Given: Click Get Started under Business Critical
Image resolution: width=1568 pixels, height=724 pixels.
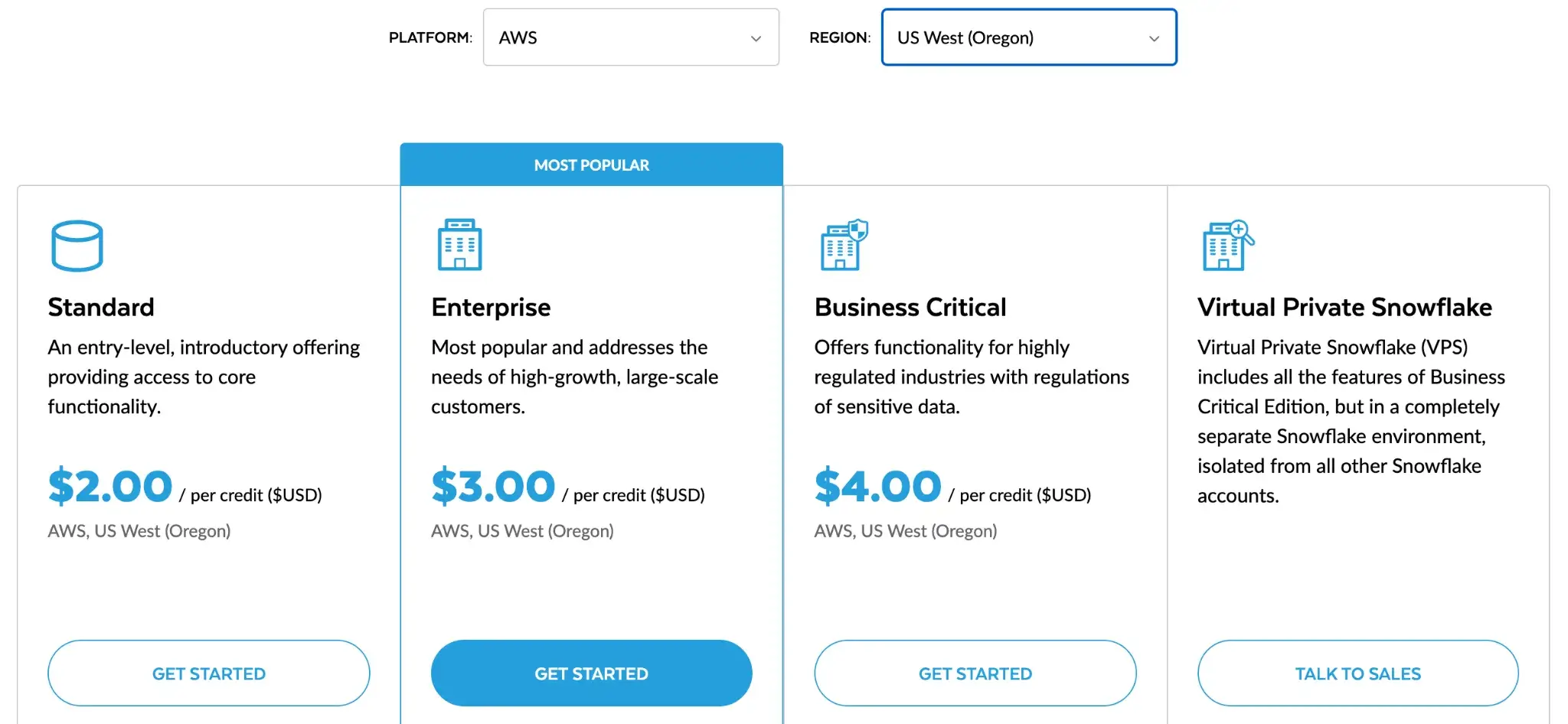Looking at the screenshot, I should tap(975, 673).
